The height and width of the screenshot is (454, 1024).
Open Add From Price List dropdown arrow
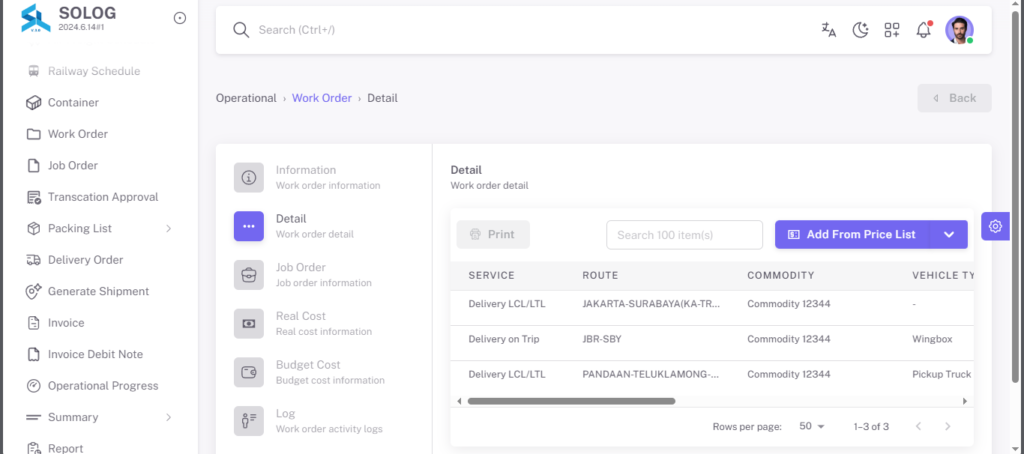(x=949, y=235)
